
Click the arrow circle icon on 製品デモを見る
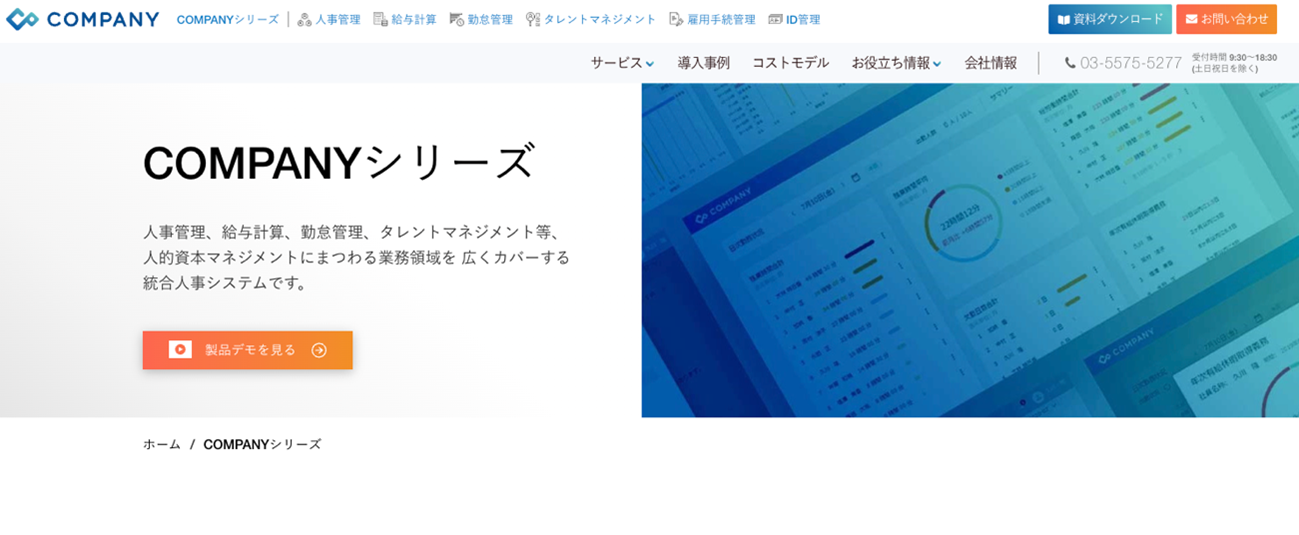tap(319, 350)
